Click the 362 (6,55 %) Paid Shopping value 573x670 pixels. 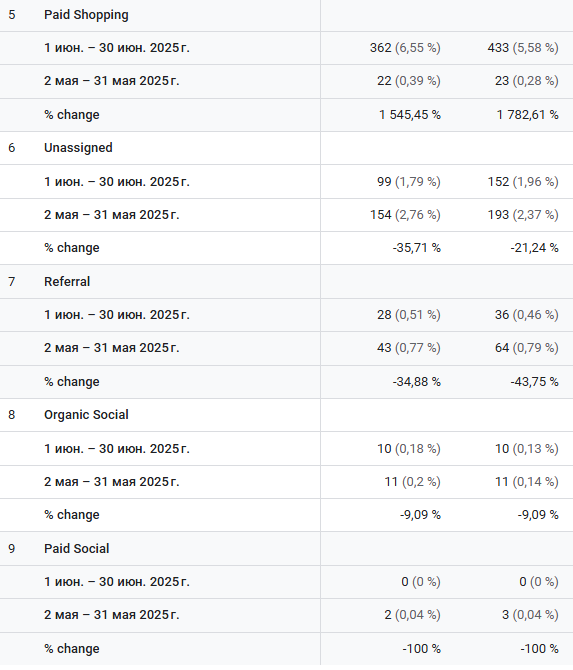tap(405, 48)
